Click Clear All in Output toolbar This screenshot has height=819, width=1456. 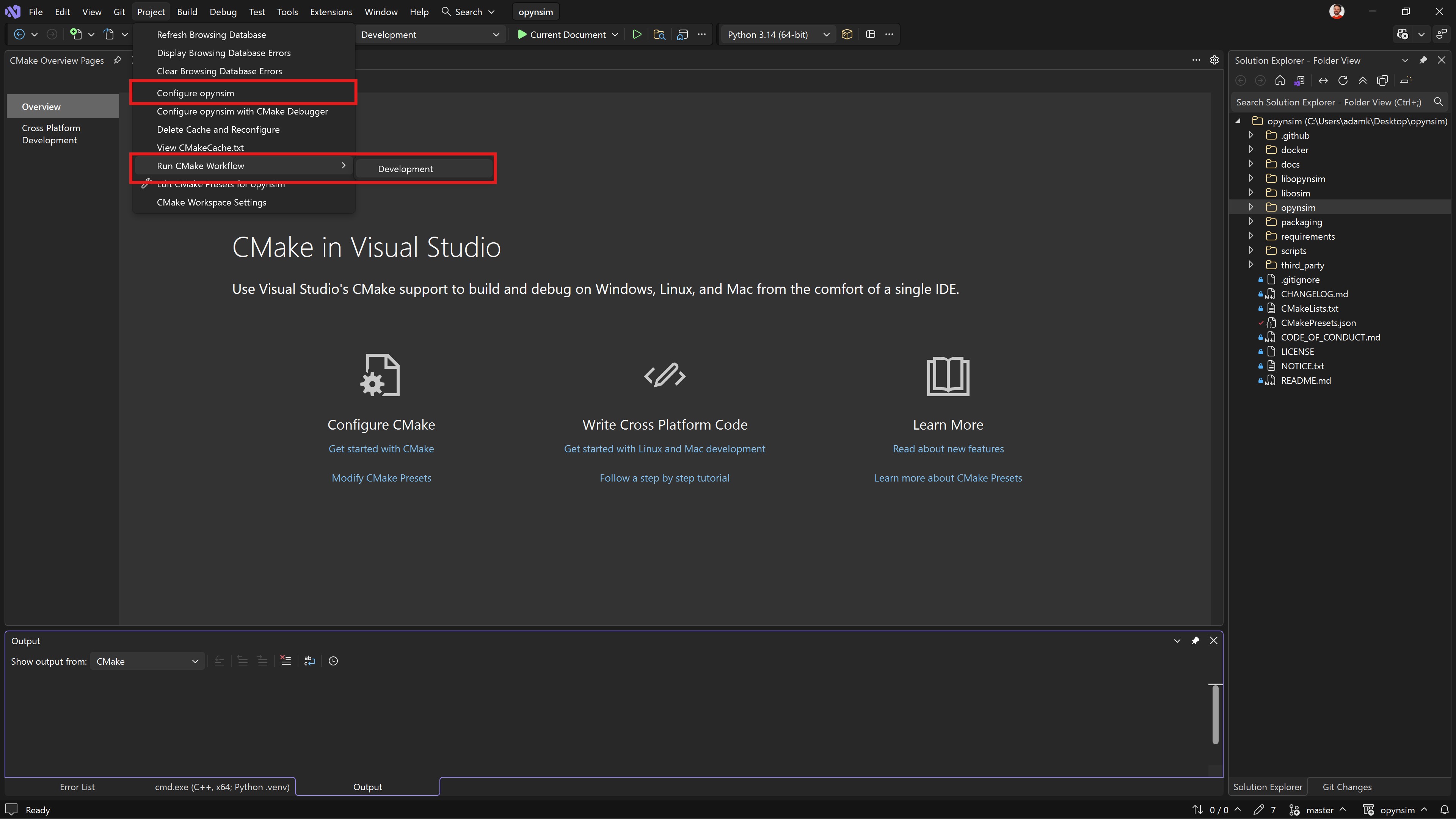(x=286, y=661)
